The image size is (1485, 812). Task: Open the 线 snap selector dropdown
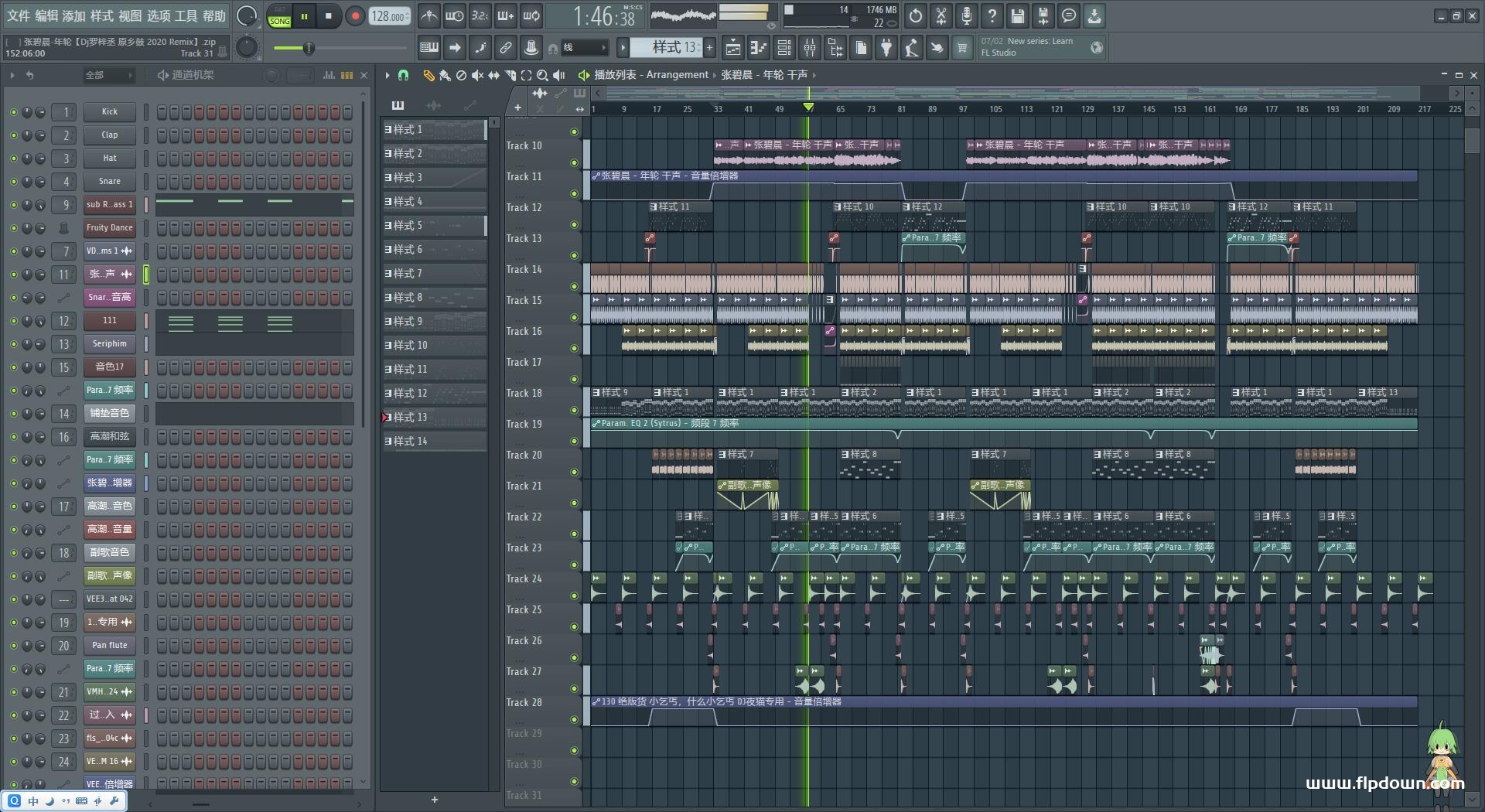[584, 48]
